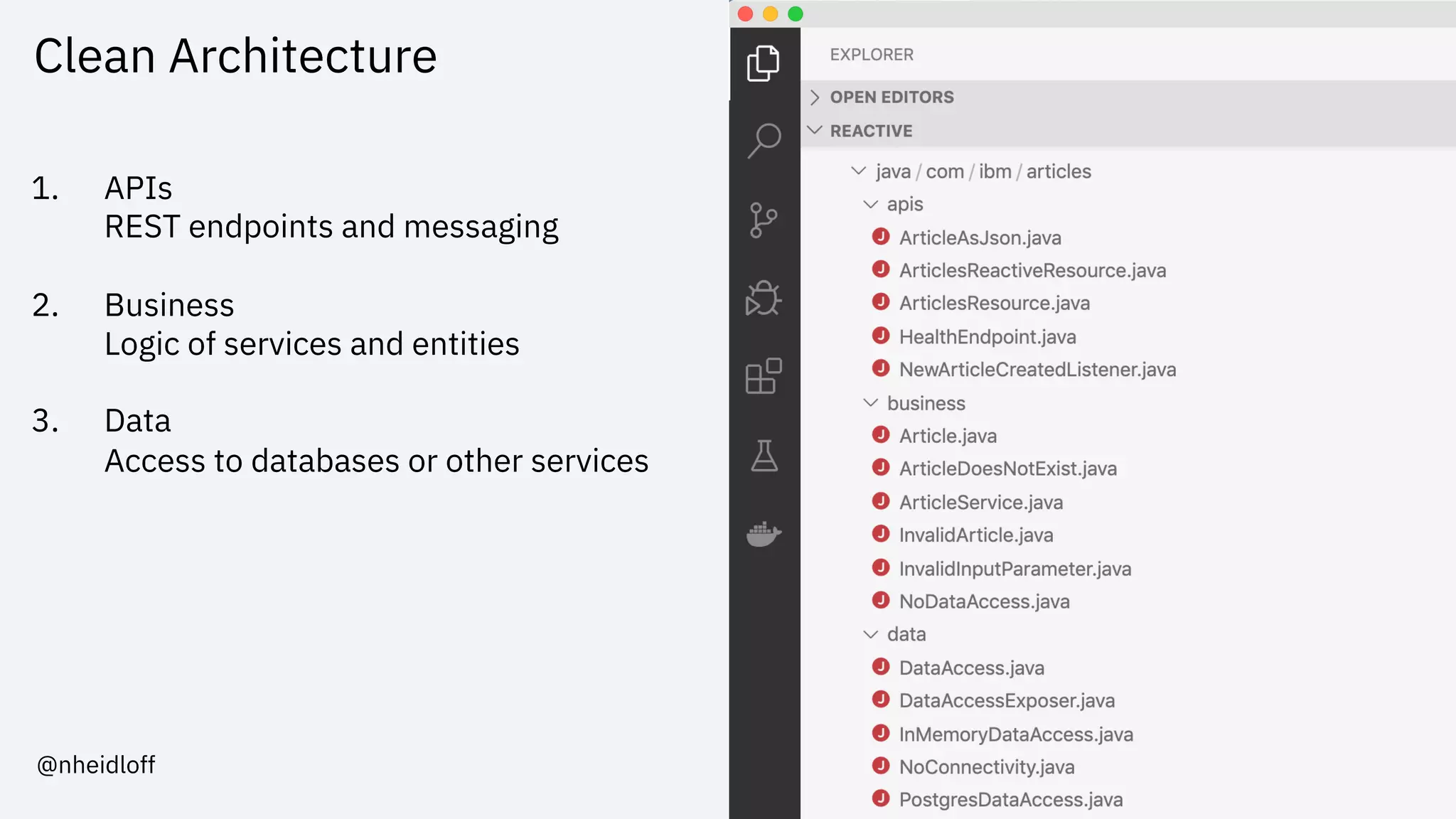Image resolution: width=1456 pixels, height=819 pixels.
Task: Open the Source Control view icon
Action: pos(763,220)
